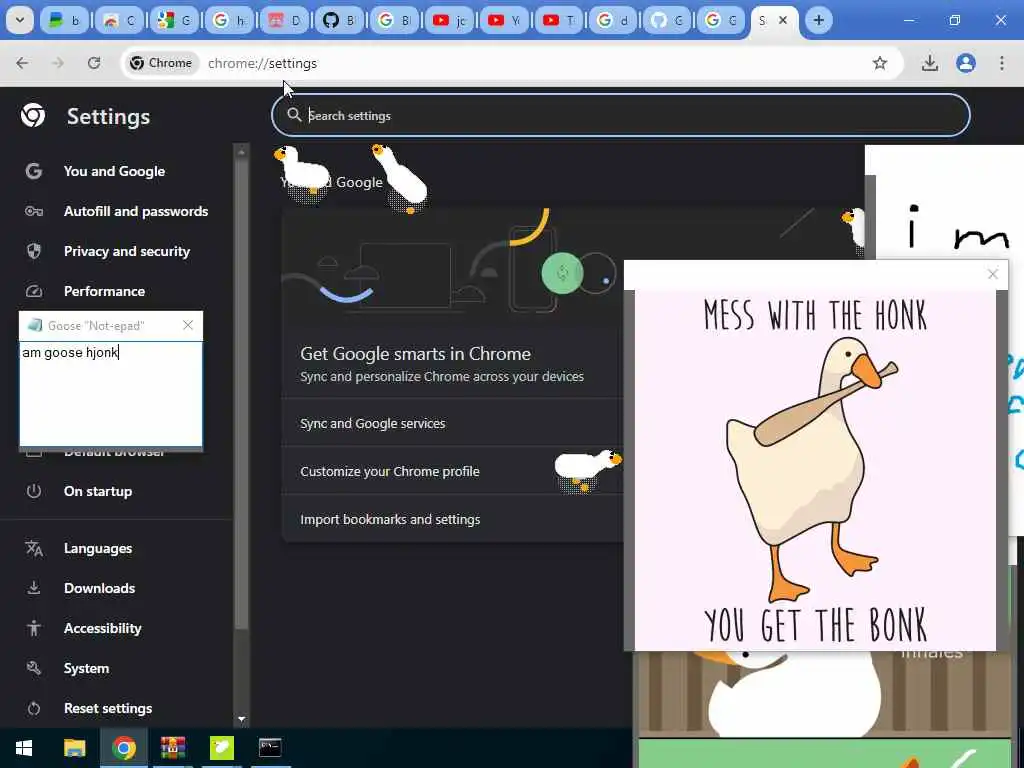Open Autofill and passwords section

coord(136,211)
